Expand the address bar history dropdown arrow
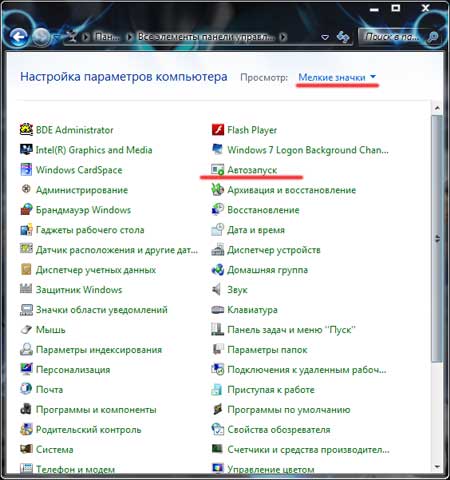450x480 pixels. point(325,37)
